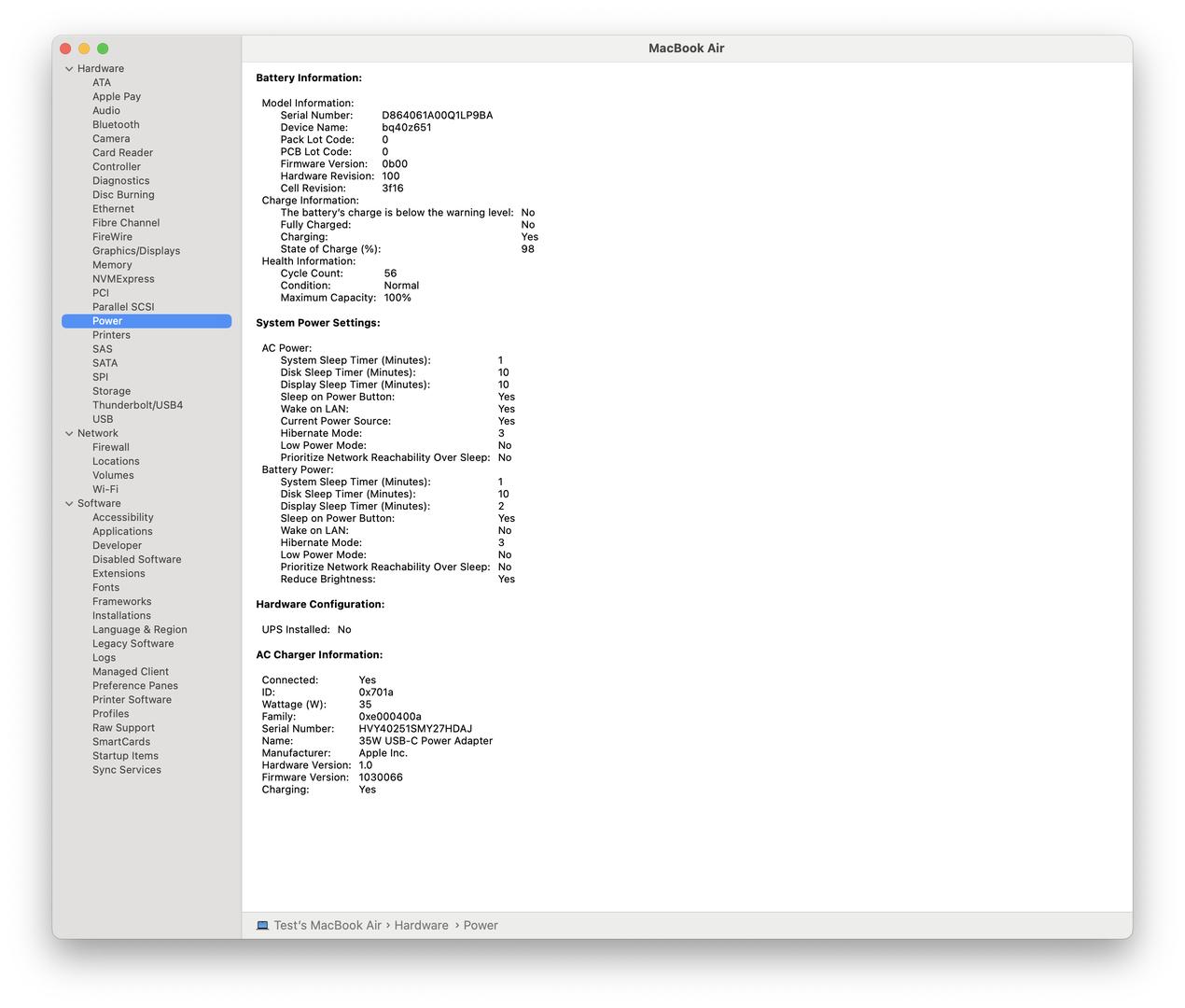Open Raw Support entry
Screen dimensions: 1185x1008
point(123,728)
